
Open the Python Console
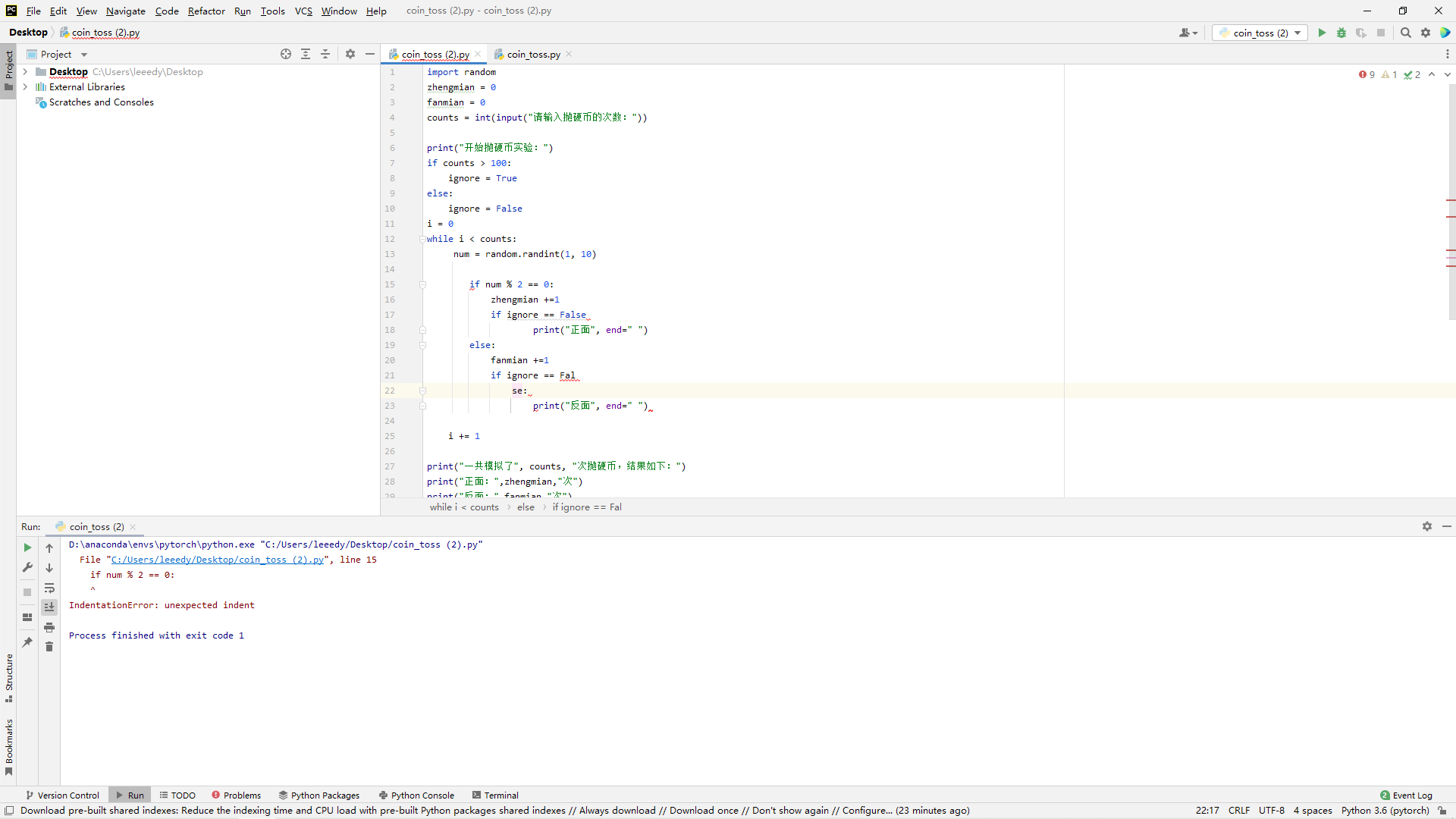click(416, 795)
